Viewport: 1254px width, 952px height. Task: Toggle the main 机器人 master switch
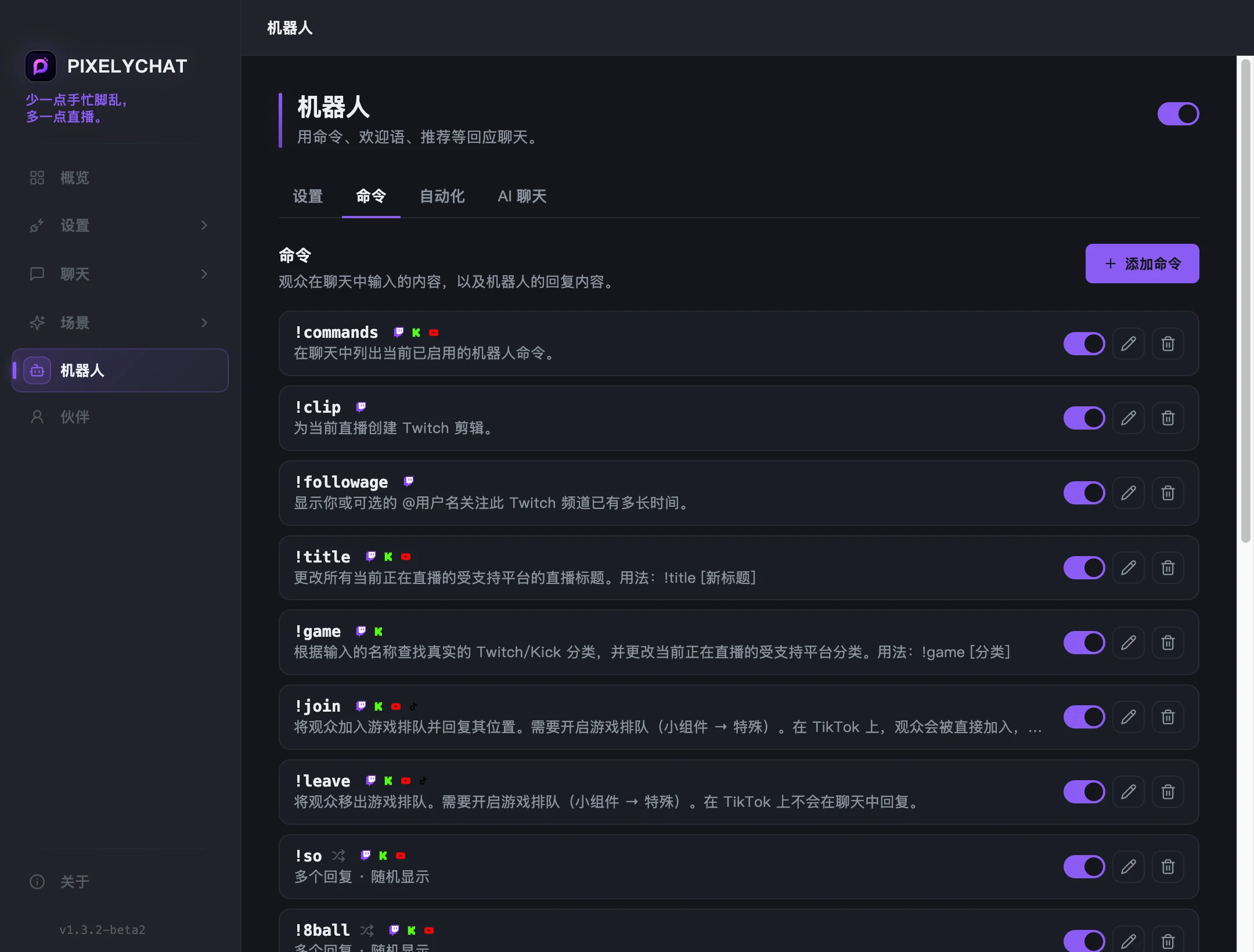(1178, 114)
